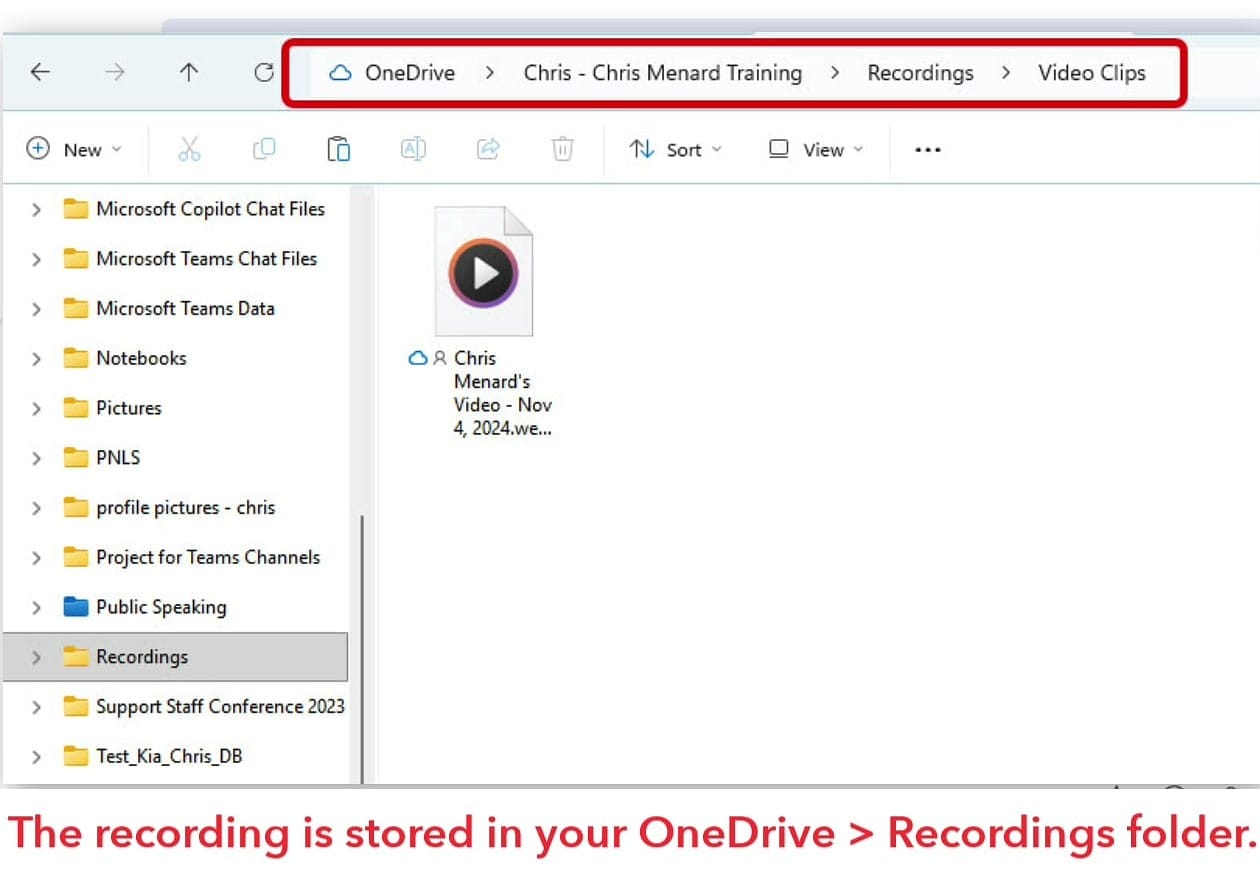Select Microsoft Copilot Chat Files in sidebar
Screen dimensions: 1260x874
click(x=210, y=209)
